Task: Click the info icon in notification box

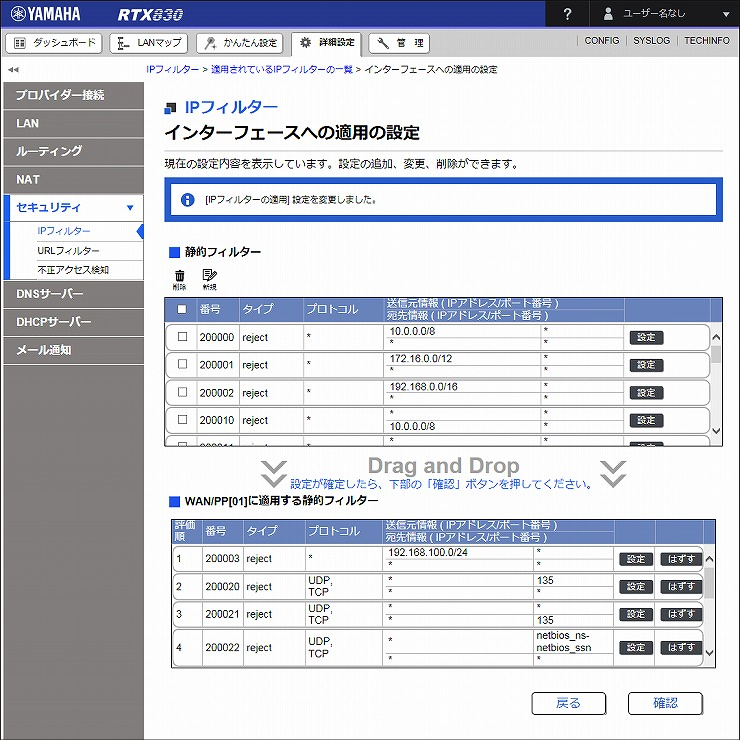Action: tap(187, 200)
